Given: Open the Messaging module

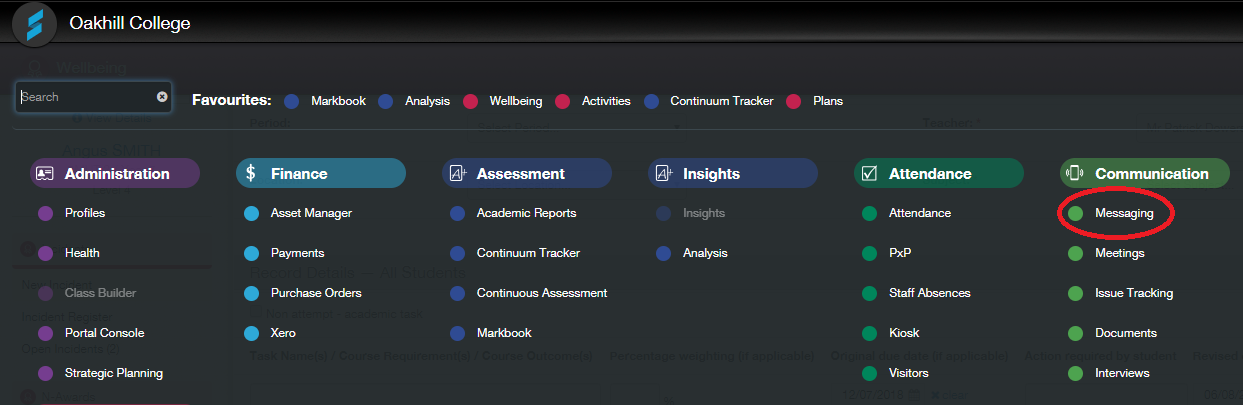Looking at the screenshot, I should (x=1124, y=213).
